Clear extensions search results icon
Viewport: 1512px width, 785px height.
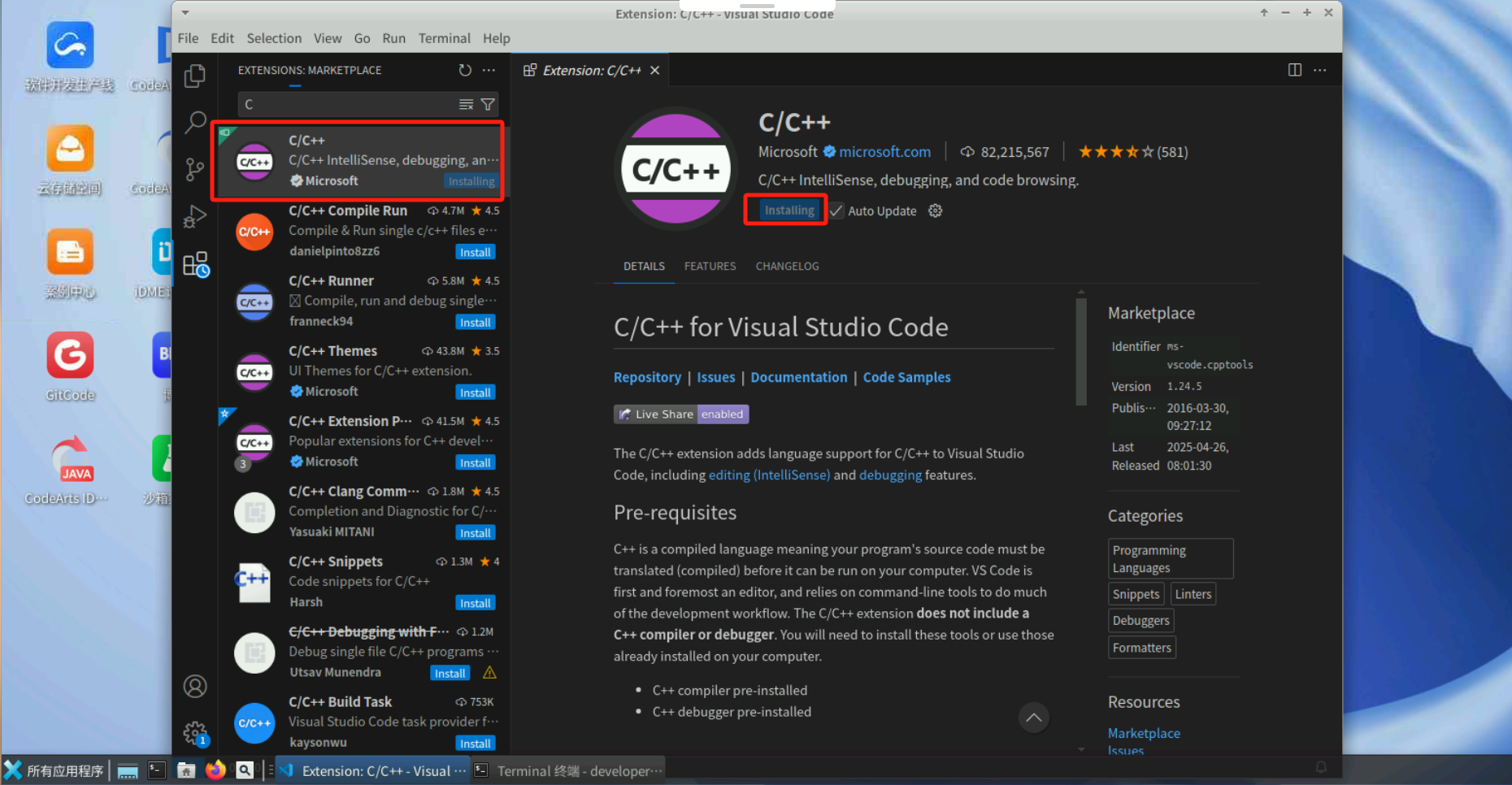466,104
